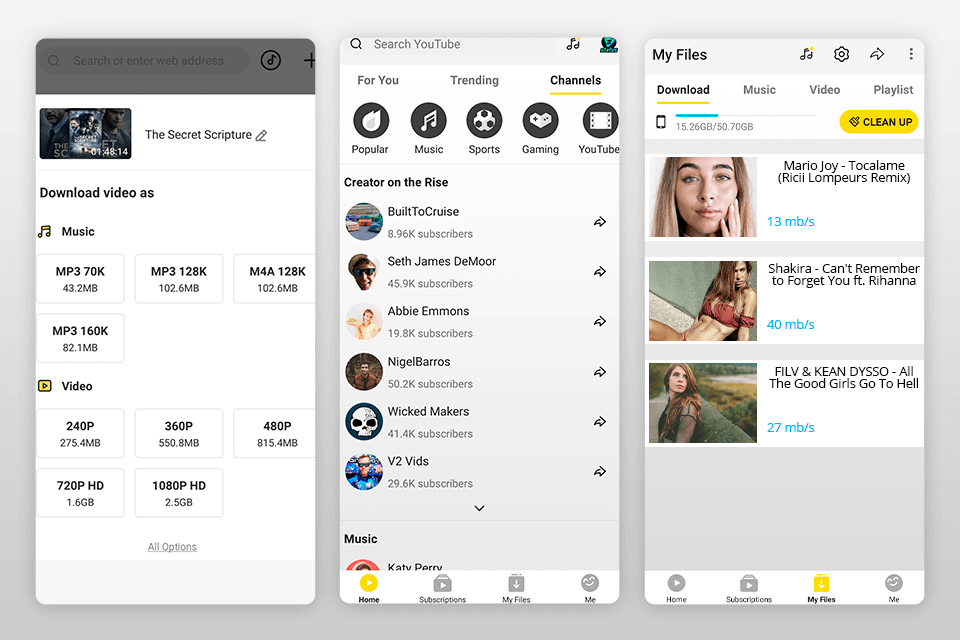
Task: Expand more Creator on the Rise channels
Action: pyautogui.click(x=478, y=508)
